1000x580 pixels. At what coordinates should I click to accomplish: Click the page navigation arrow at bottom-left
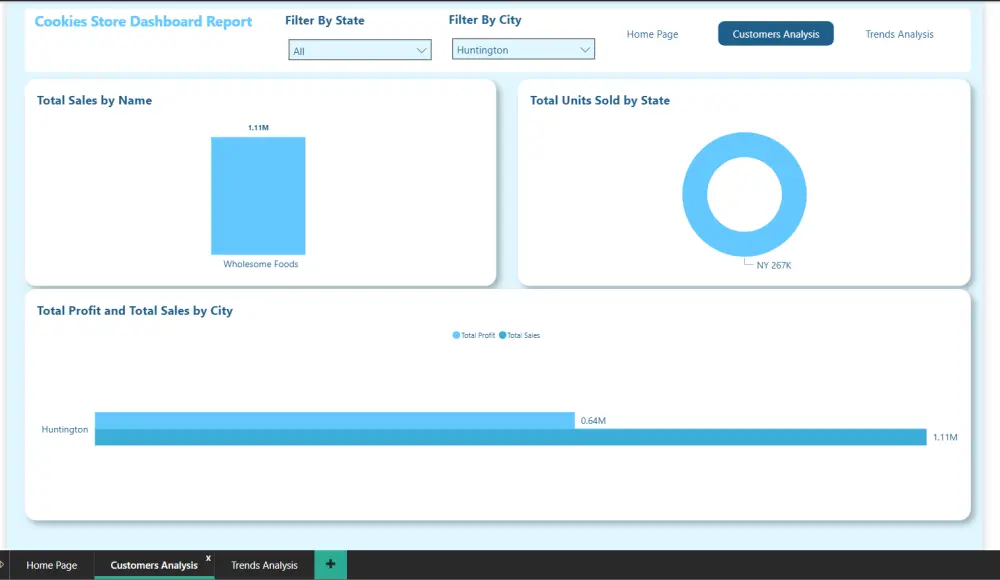pos(3,564)
